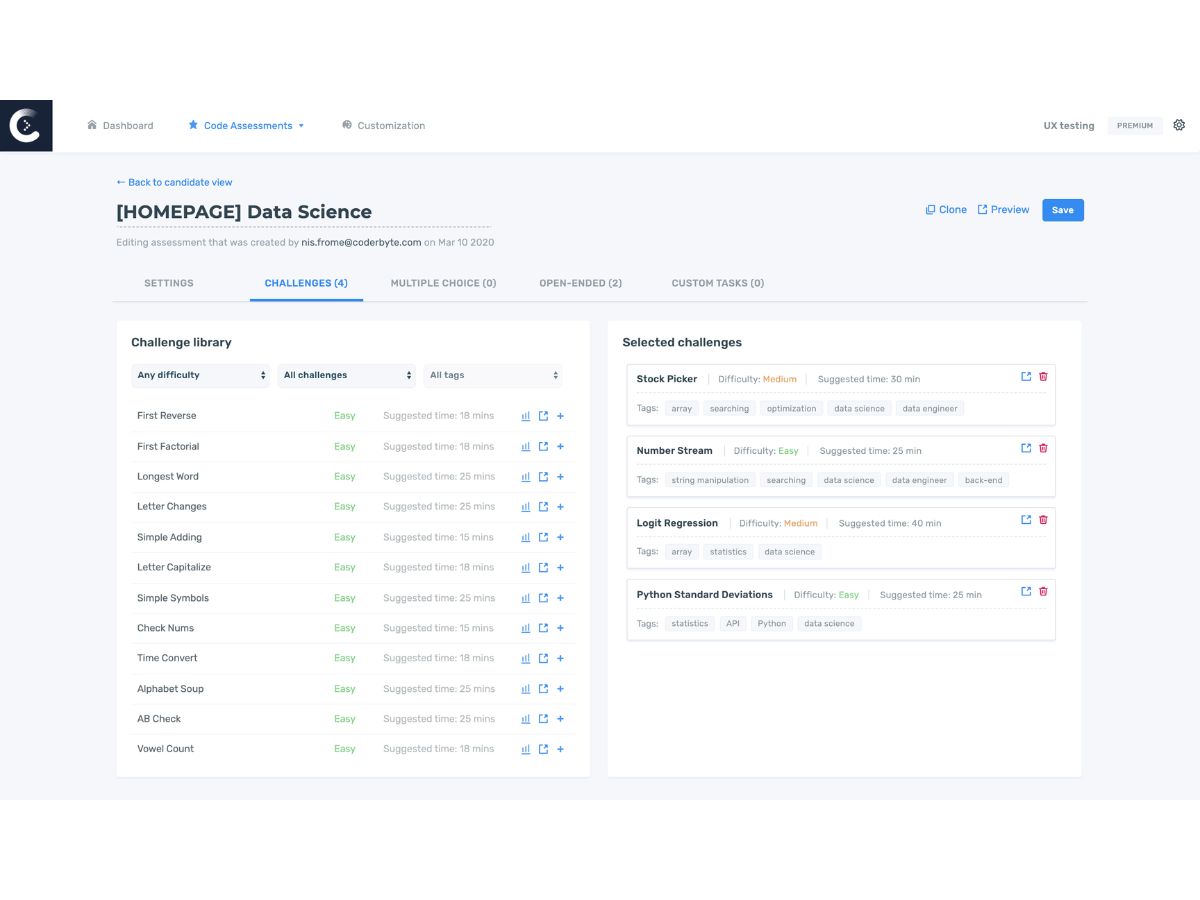
Task: Open Alphabet Soup in external view
Action: pyautogui.click(x=543, y=689)
